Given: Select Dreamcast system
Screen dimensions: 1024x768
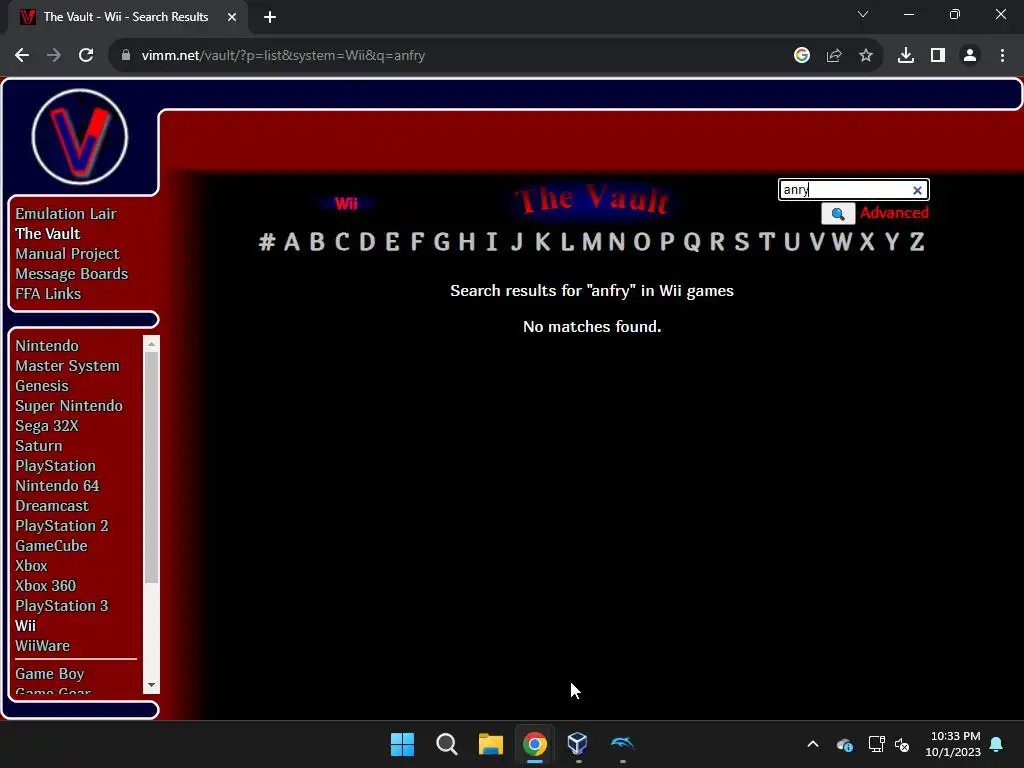Looking at the screenshot, I should pos(52,506).
